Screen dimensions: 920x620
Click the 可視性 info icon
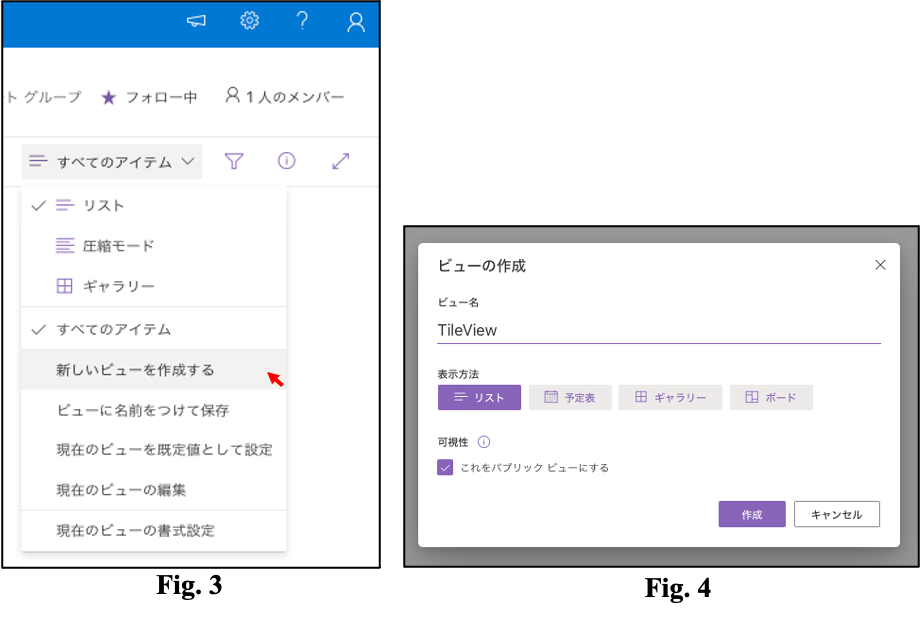click(x=483, y=442)
